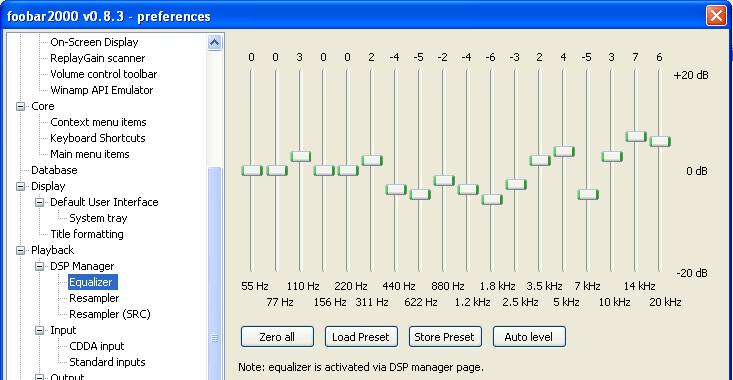
Task: Open Standard inputs settings
Action: coord(107,362)
